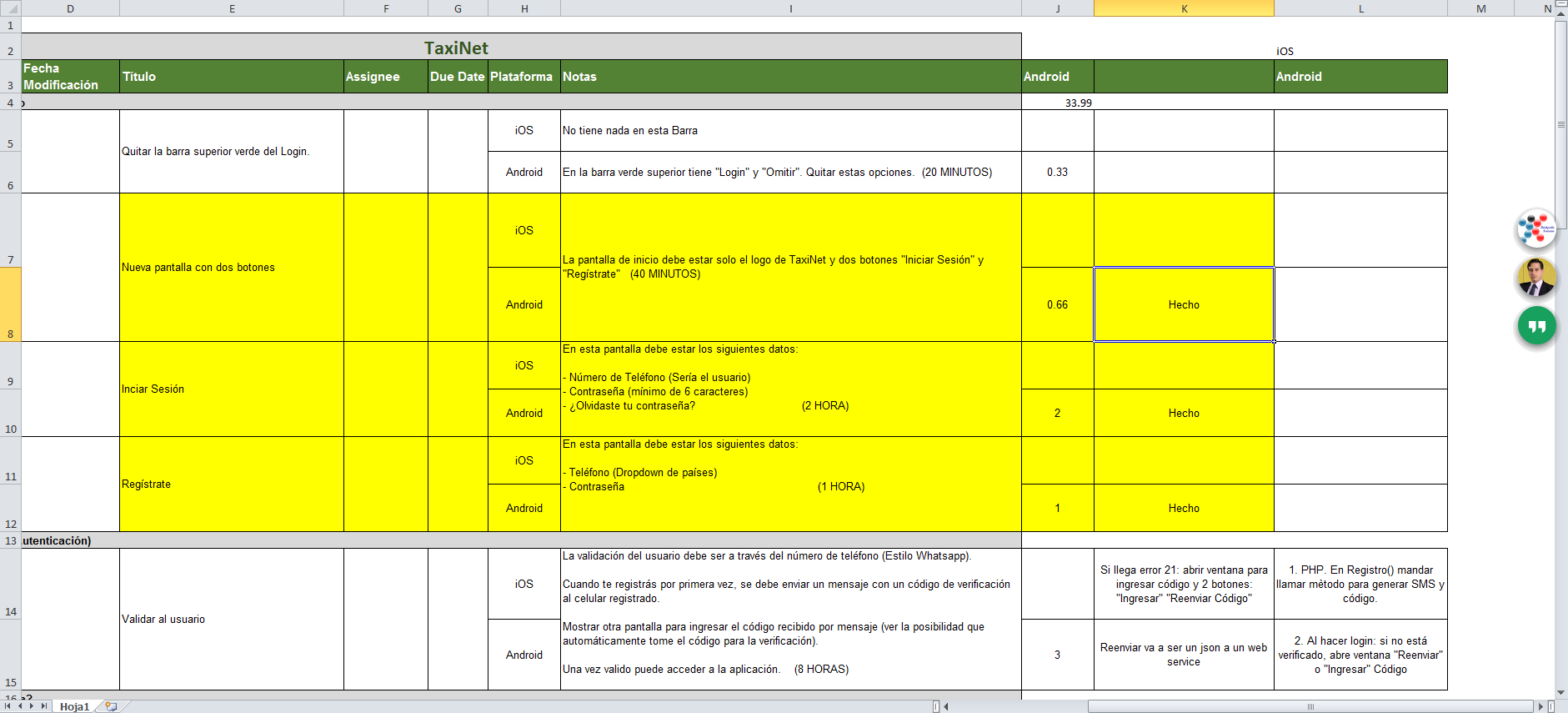Select column F header
Image resolution: width=1568 pixels, height=713 pixels.
[386, 8]
